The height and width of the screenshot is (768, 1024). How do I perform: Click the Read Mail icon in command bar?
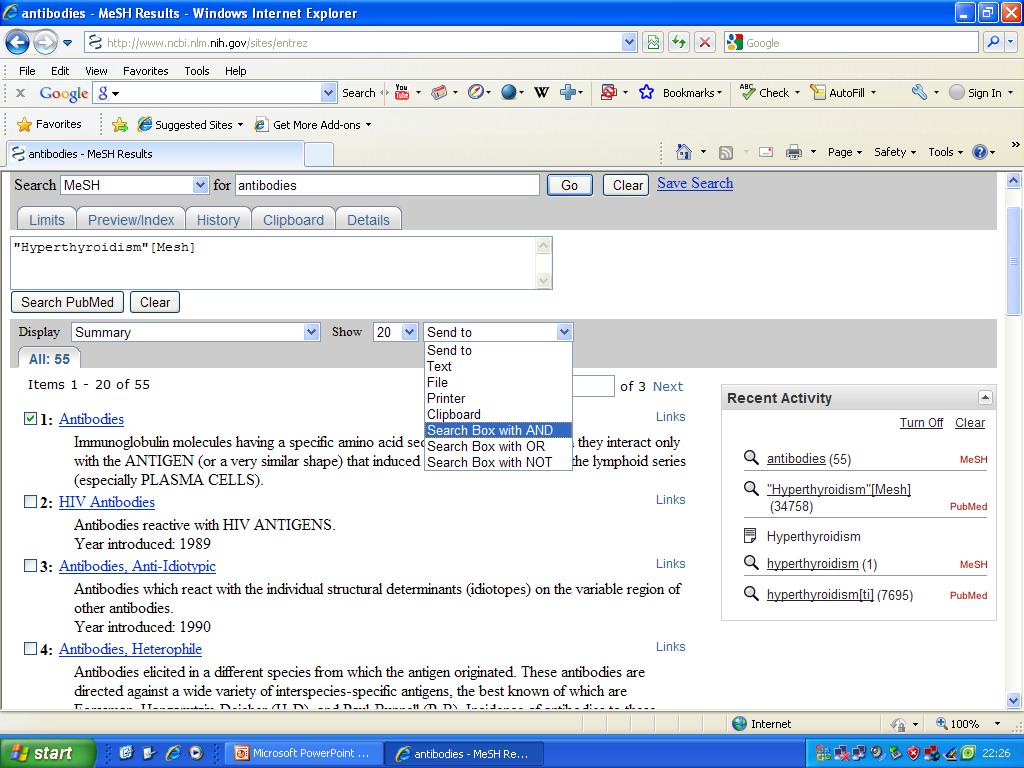pyautogui.click(x=766, y=152)
